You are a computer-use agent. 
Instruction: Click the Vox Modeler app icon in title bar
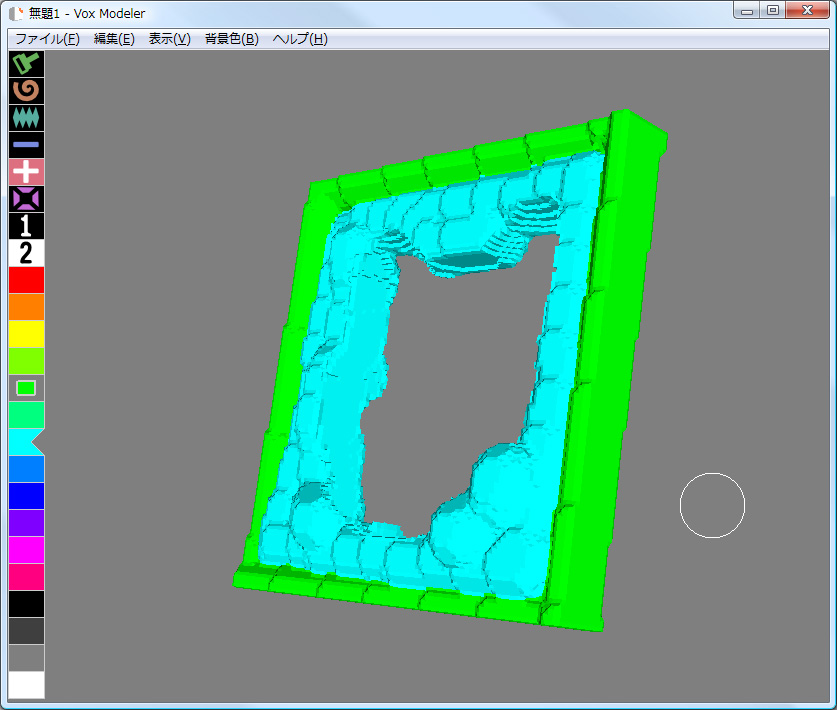pyautogui.click(x=17, y=13)
